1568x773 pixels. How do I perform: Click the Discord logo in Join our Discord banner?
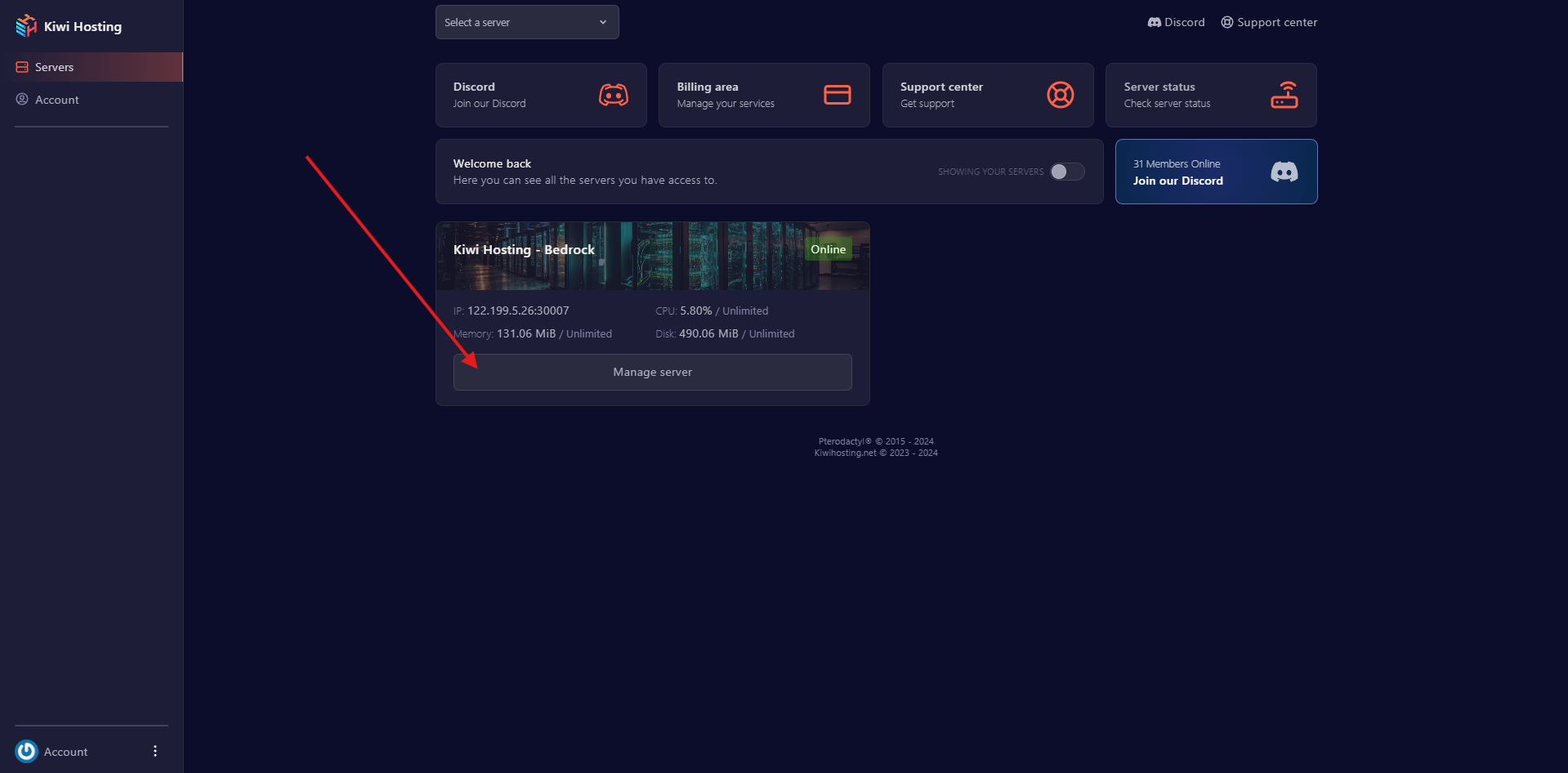click(1284, 172)
